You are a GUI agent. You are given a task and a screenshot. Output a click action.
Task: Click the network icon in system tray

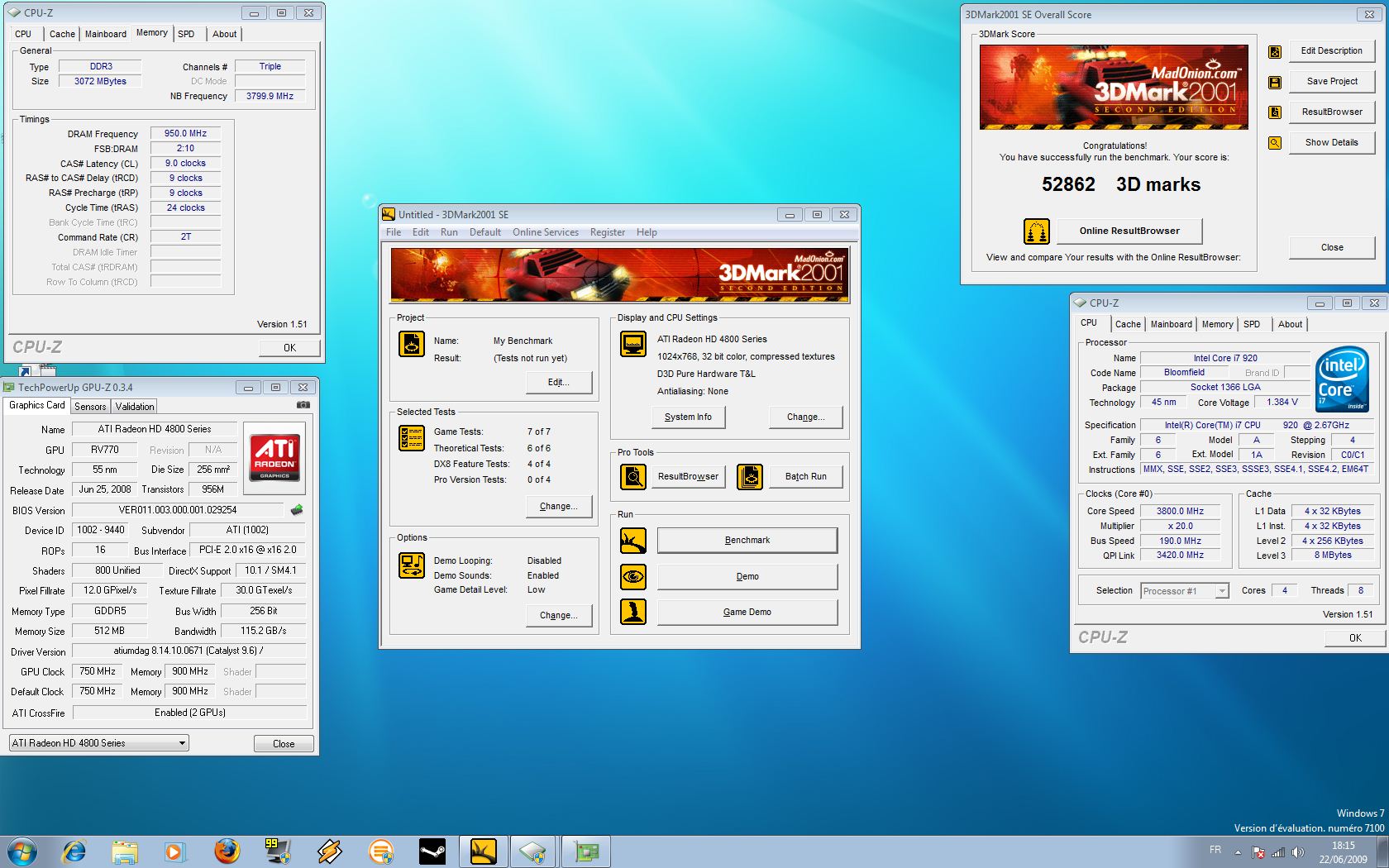1278,852
